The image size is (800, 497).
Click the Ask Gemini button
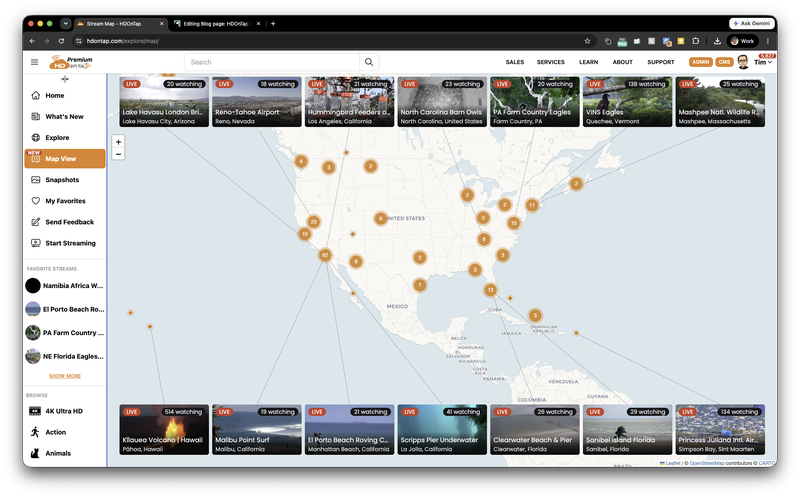pos(752,23)
